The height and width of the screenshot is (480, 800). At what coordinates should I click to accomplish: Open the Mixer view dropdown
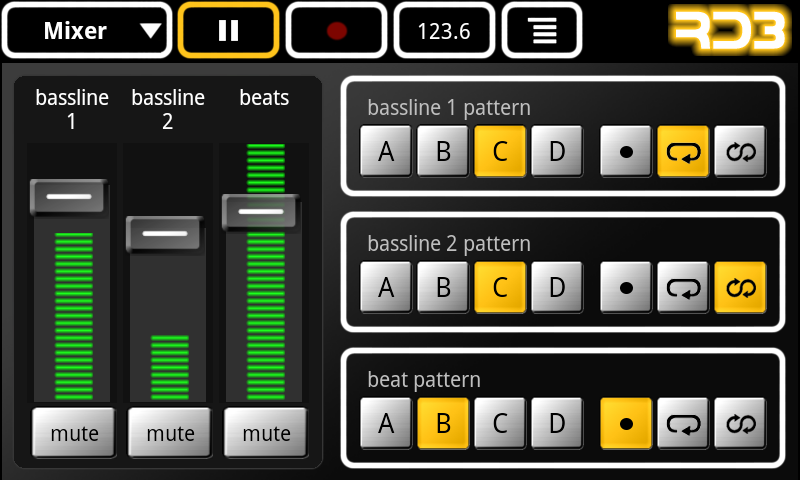pos(87,31)
